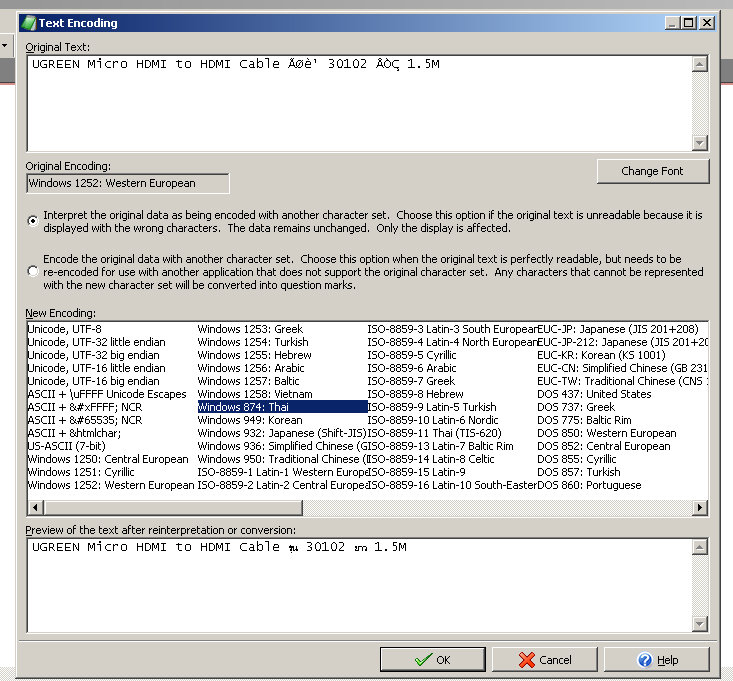Select 'US-ASCII (7-bit)' encoding
733x681 pixels.
(x=66, y=446)
